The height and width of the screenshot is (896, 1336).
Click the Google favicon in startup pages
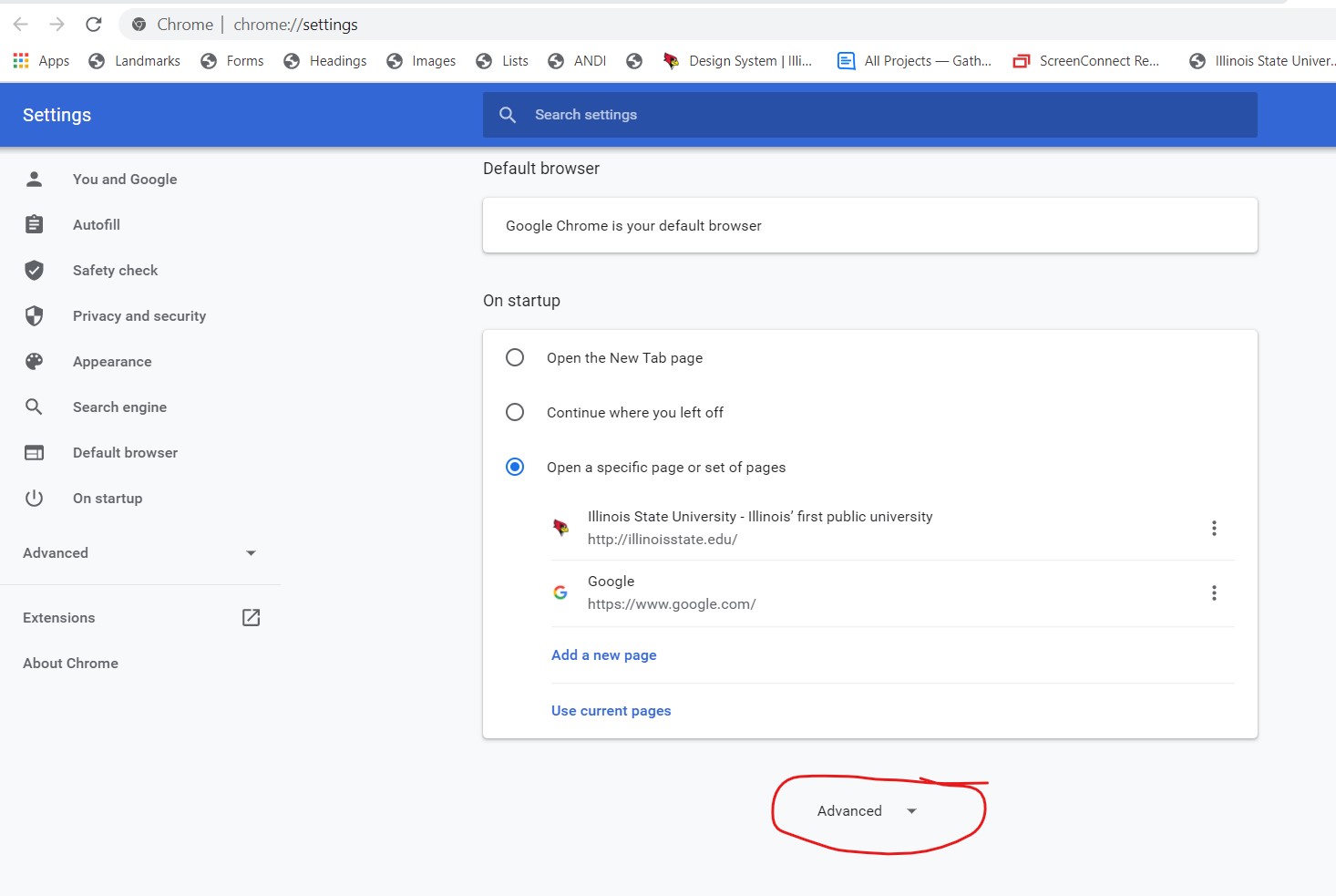(x=560, y=592)
